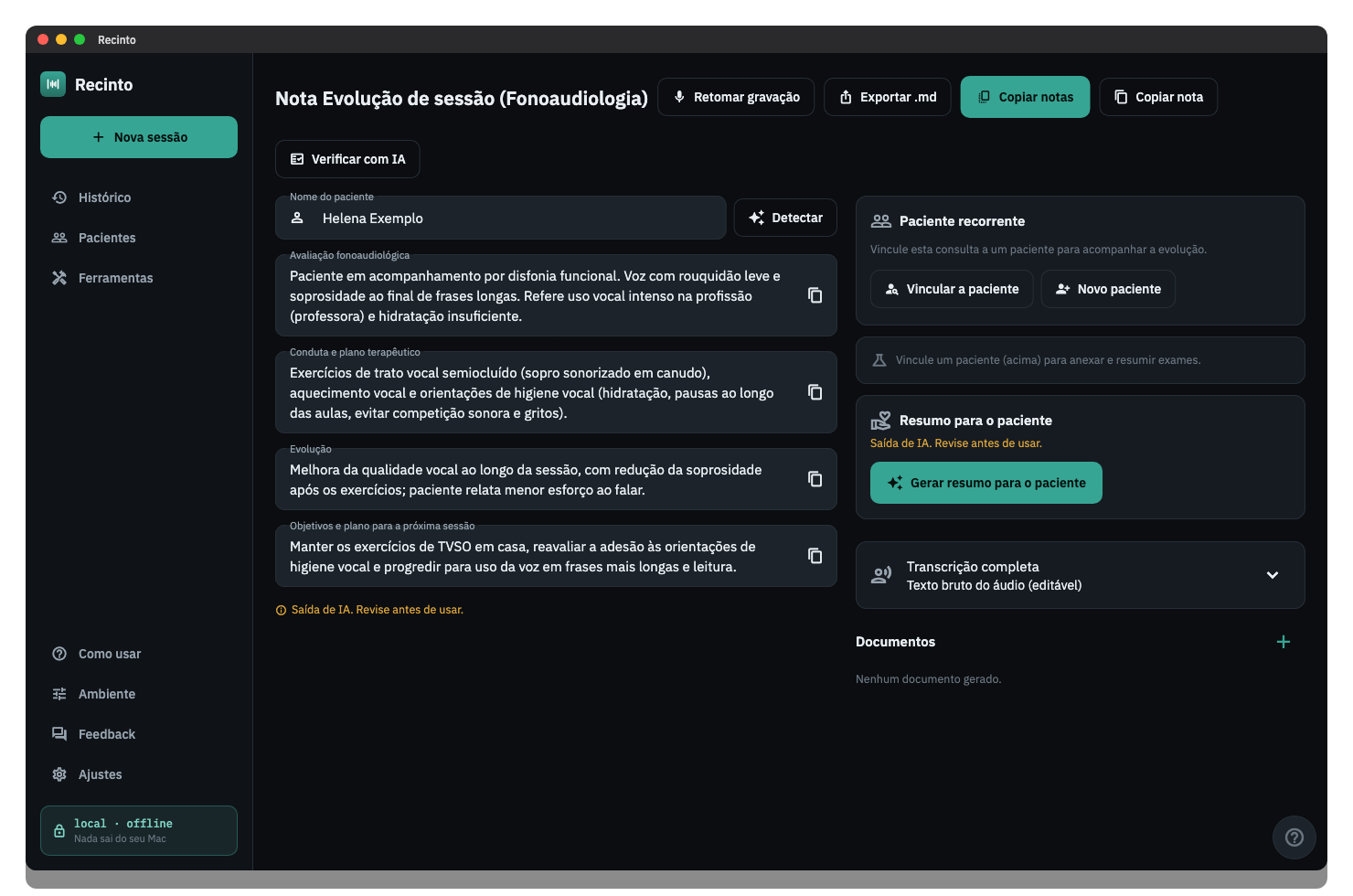Screen dimensions: 1353x896
Task: Click the flask icon in exames notice
Action: [x=879, y=360]
